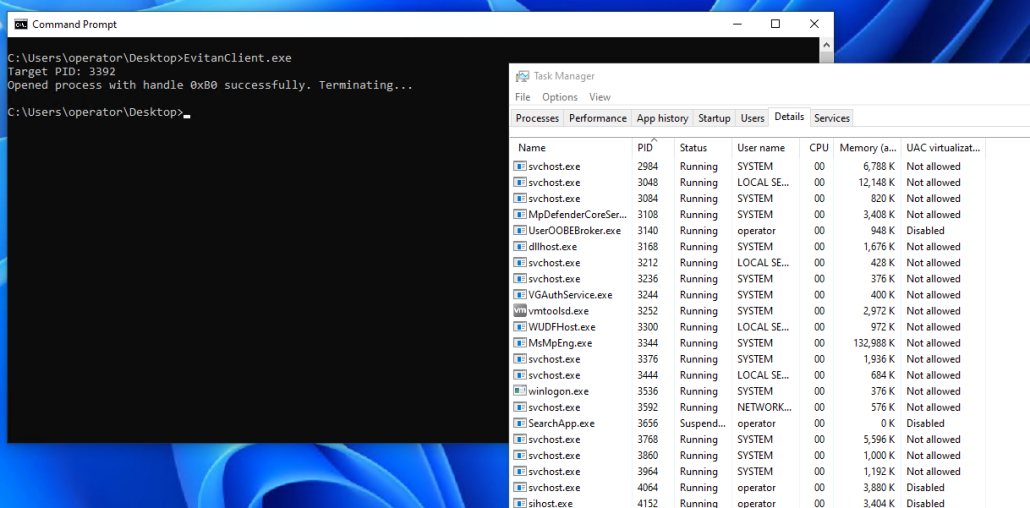Maximize the Command Prompt window
The width and height of the screenshot is (1030, 508).
775,24
